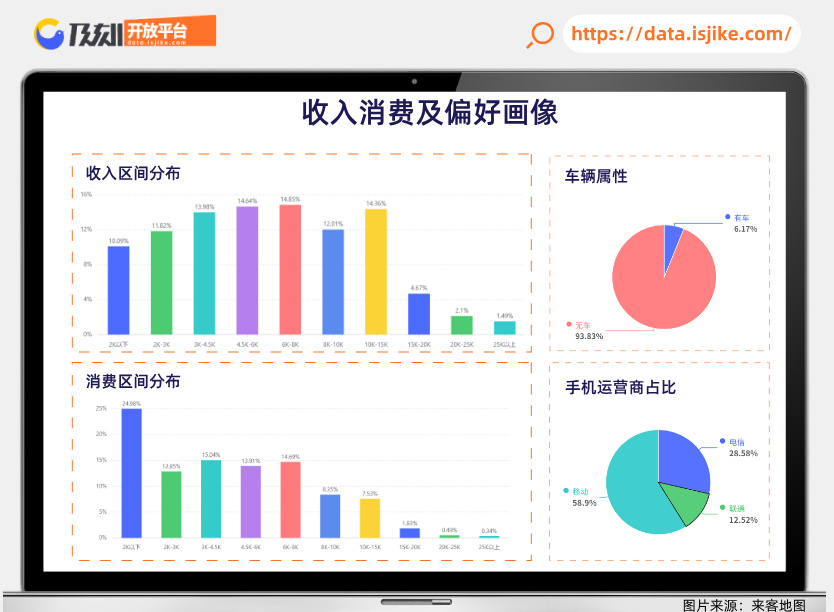Click the 无车 pink legend dot
This screenshot has height=612, width=834.
[x=569, y=324]
